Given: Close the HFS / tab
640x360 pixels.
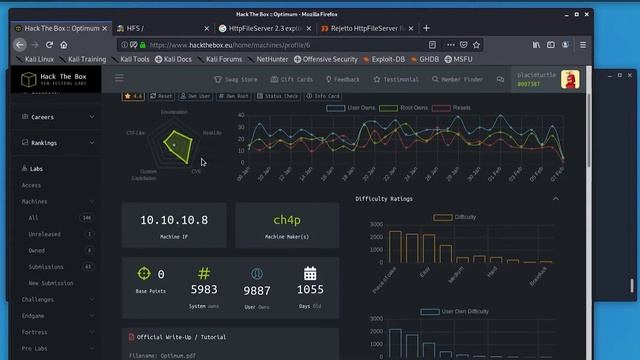Looking at the screenshot, I should coord(207,28).
